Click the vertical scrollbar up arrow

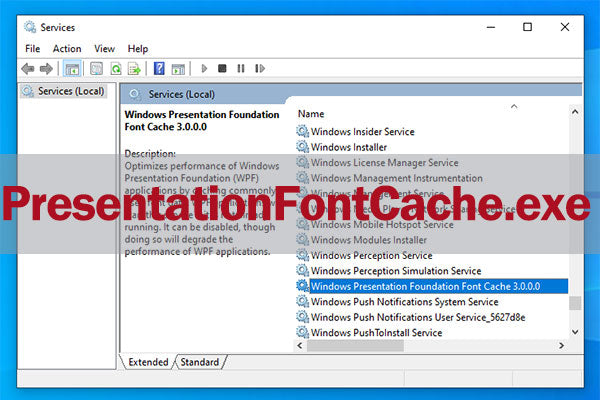pyautogui.click(x=575, y=112)
